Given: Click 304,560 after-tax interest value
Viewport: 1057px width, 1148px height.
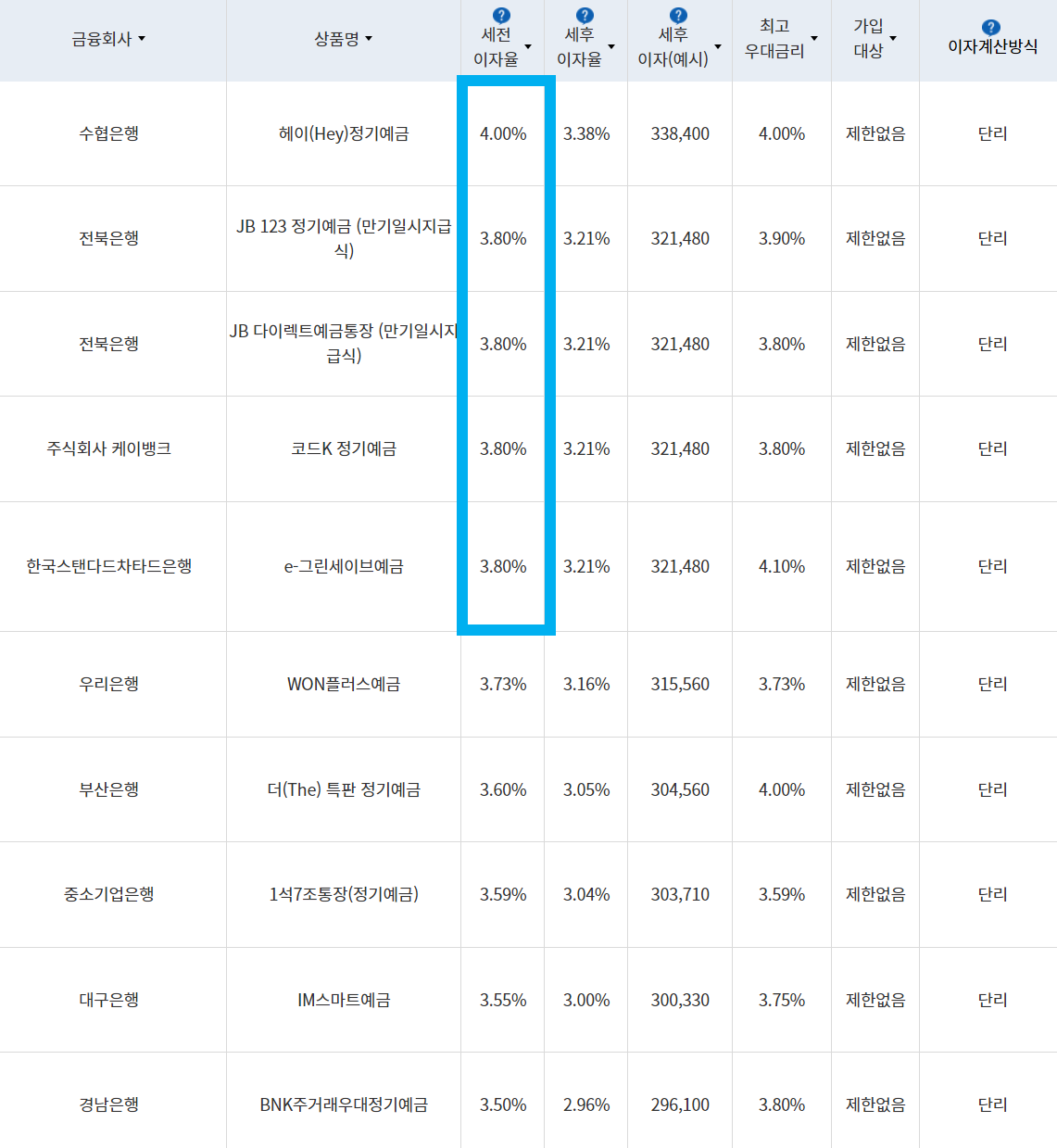Looking at the screenshot, I should click(680, 789).
